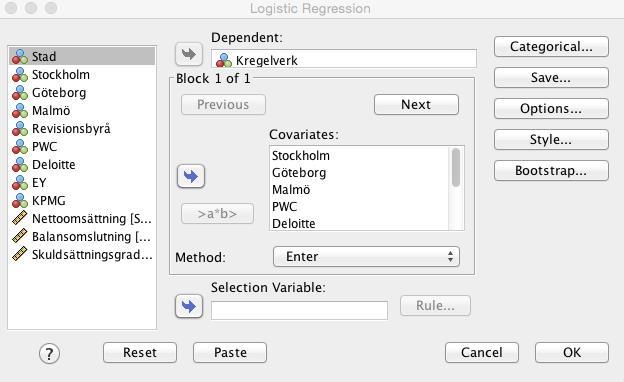Viewport: 624px width, 382px height.
Task: Select Balansomslutning variable in source list
Action: pyautogui.click(x=82, y=236)
